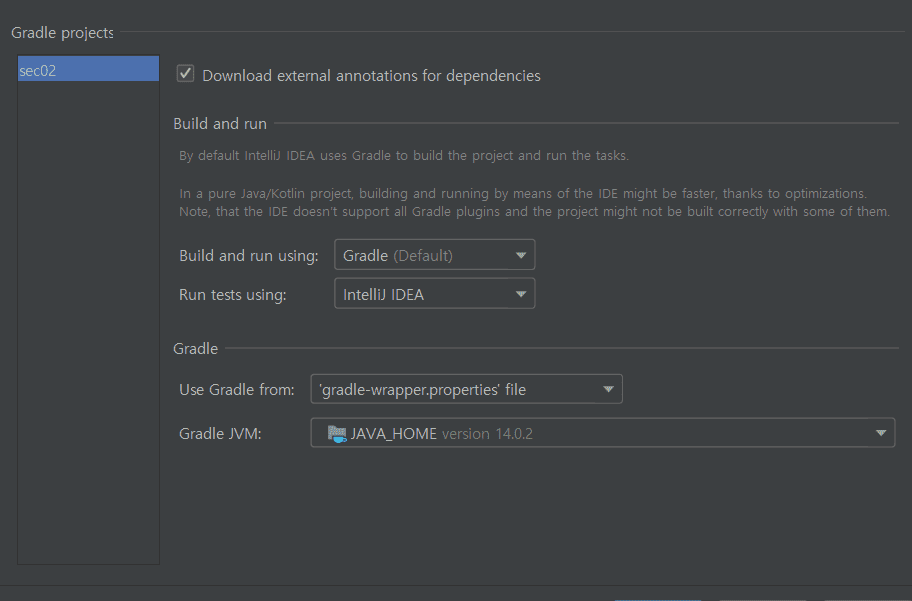Expand the Gradle JVM dropdown arrow

tap(881, 433)
